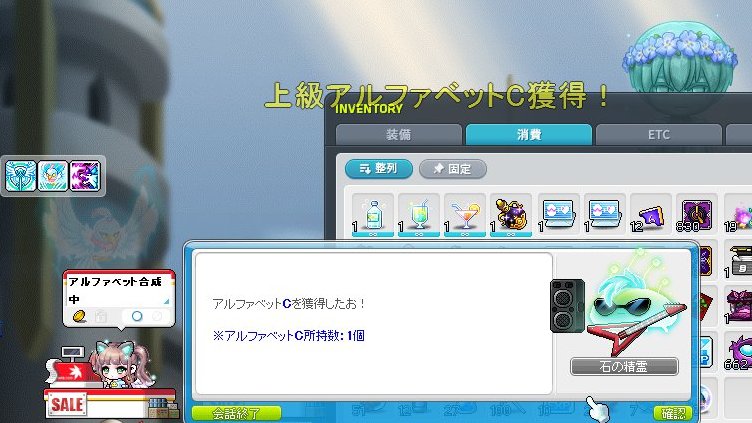Expand the shop bubble corner triangle

point(166,302)
